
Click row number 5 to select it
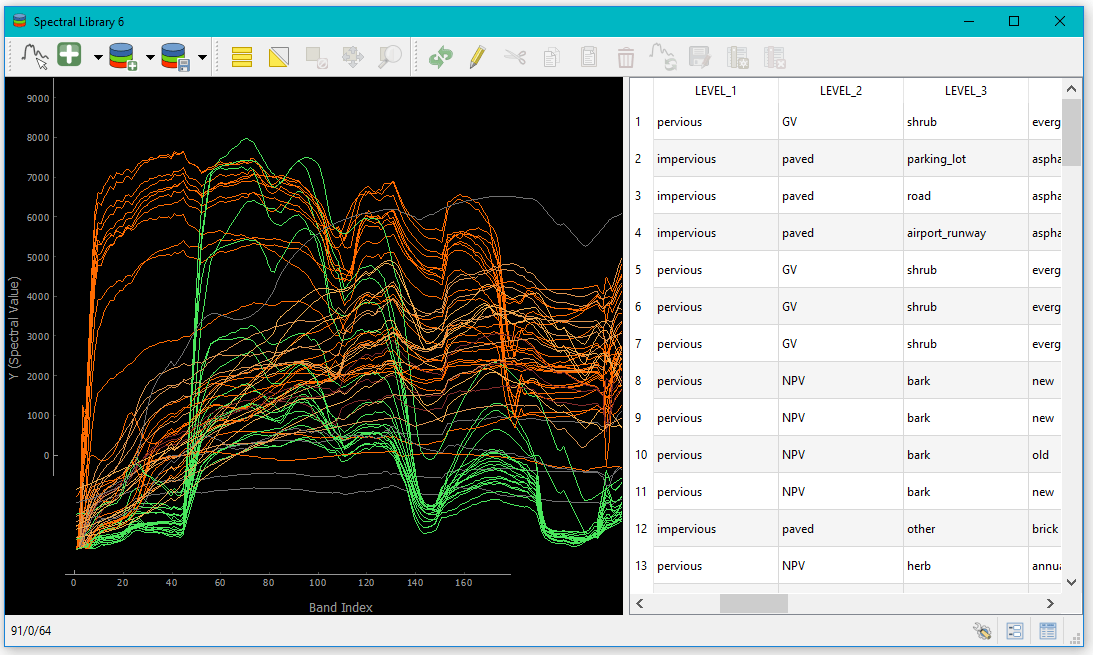click(639, 269)
